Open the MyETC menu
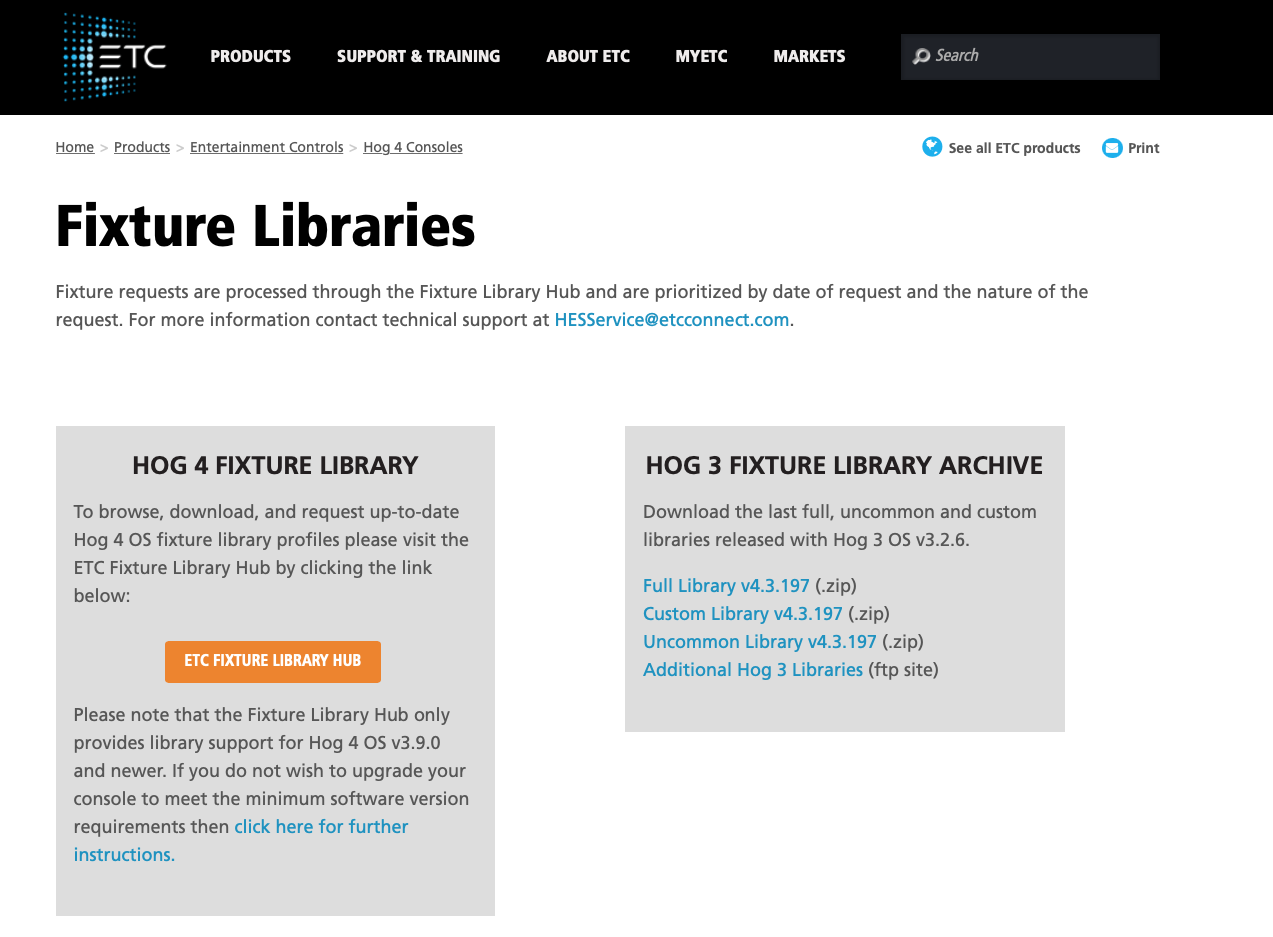Viewport: 1273px width, 937px height. click(701, 57)
